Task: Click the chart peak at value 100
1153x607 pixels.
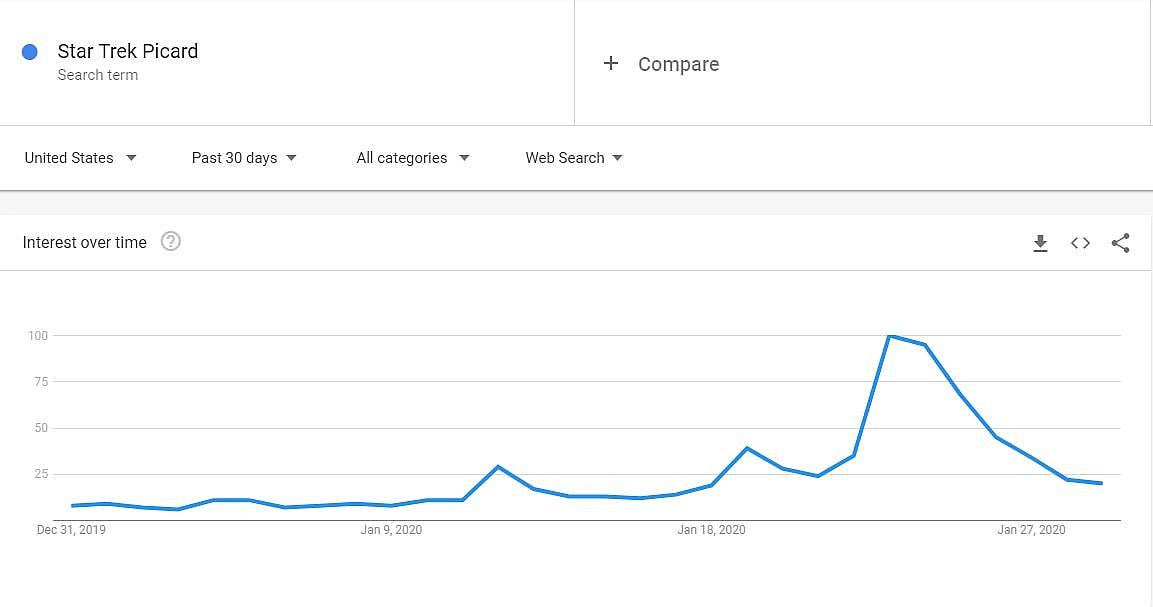Action: pyautogui.click(x=889, y=336)
